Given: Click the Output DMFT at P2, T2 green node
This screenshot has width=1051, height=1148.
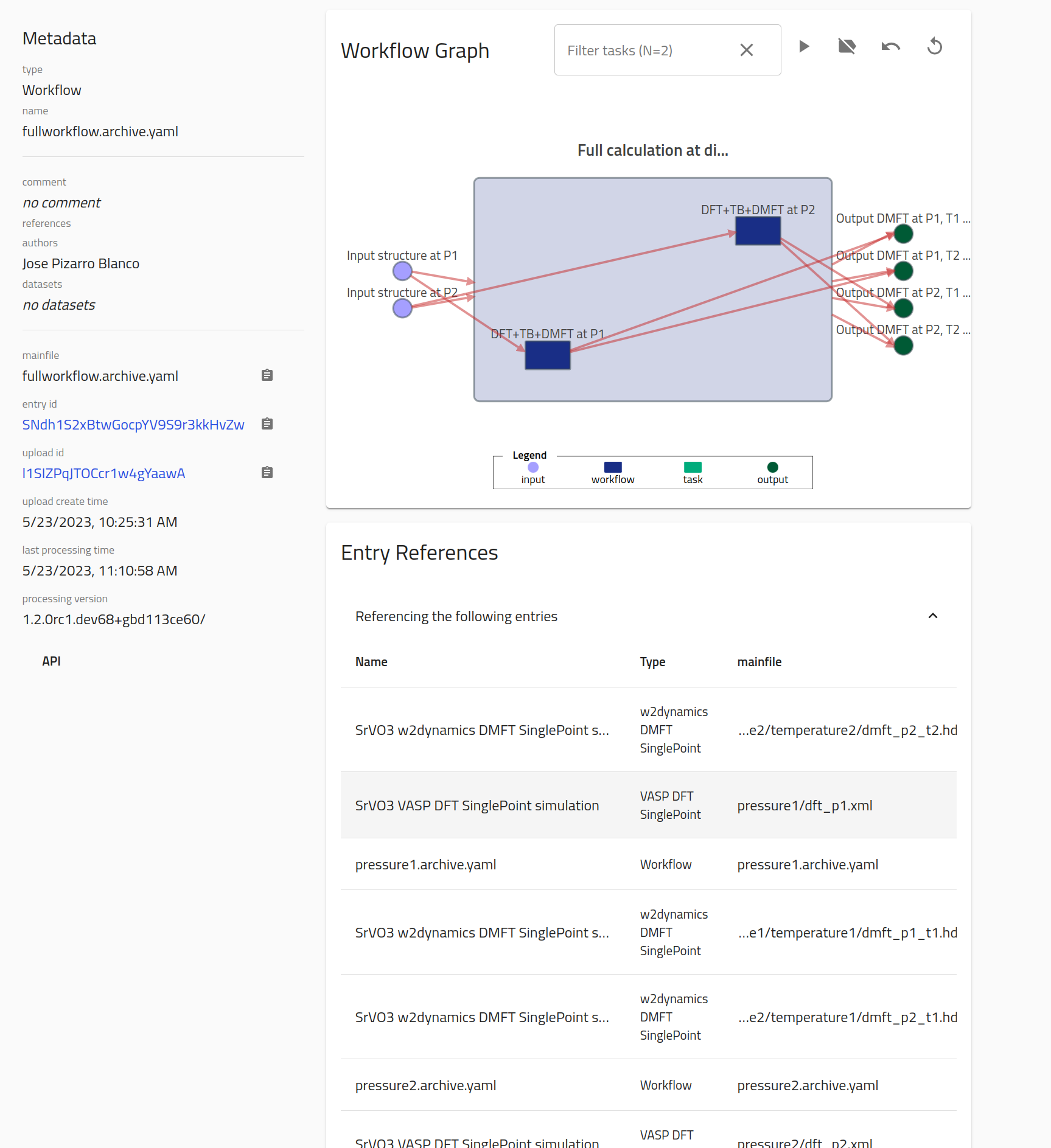Looking at the screenshot, I should coord(903,346).
